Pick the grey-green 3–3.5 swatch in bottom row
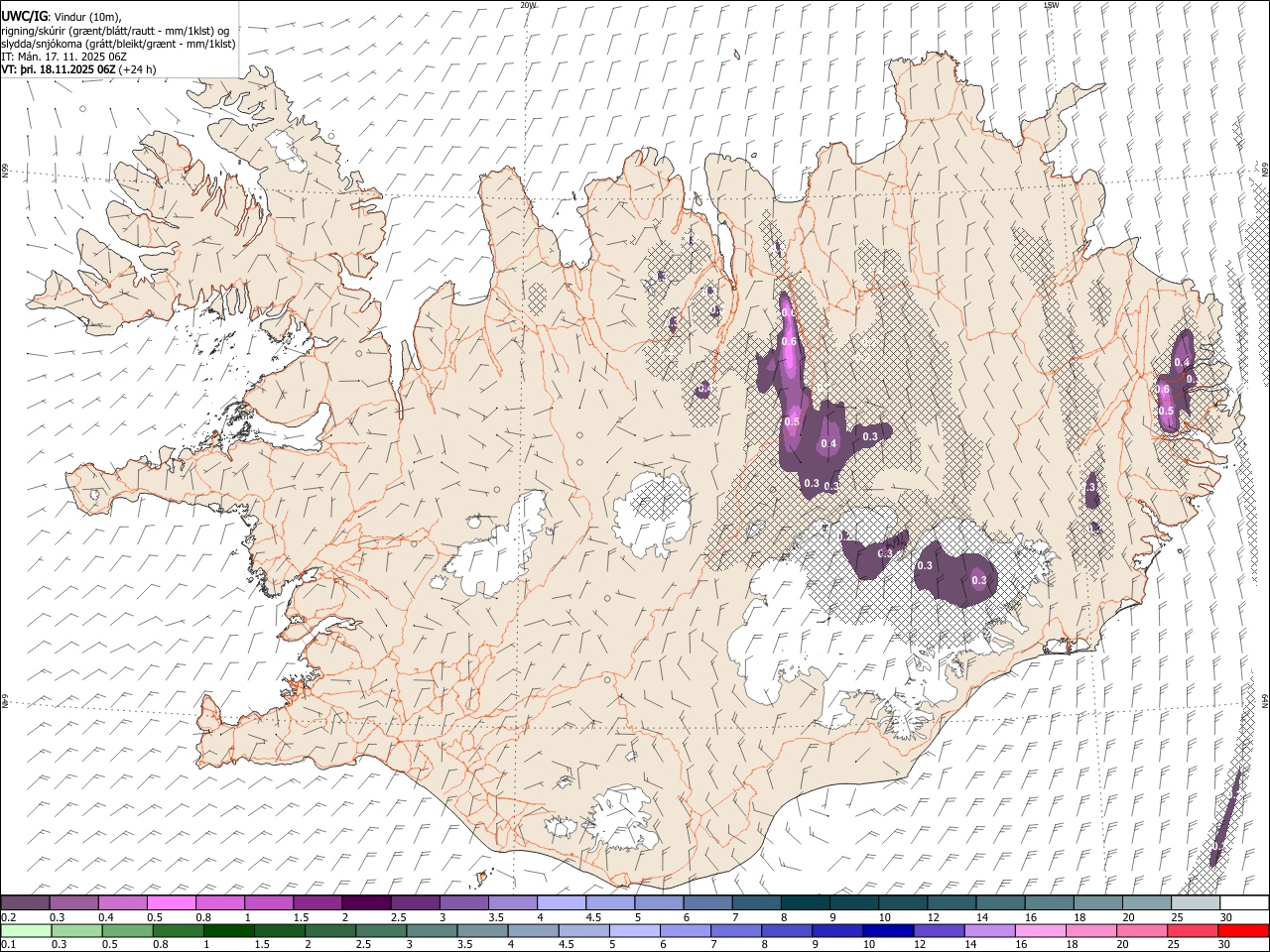This screenshot has height=952, width=1270. (x=433, y=930)
